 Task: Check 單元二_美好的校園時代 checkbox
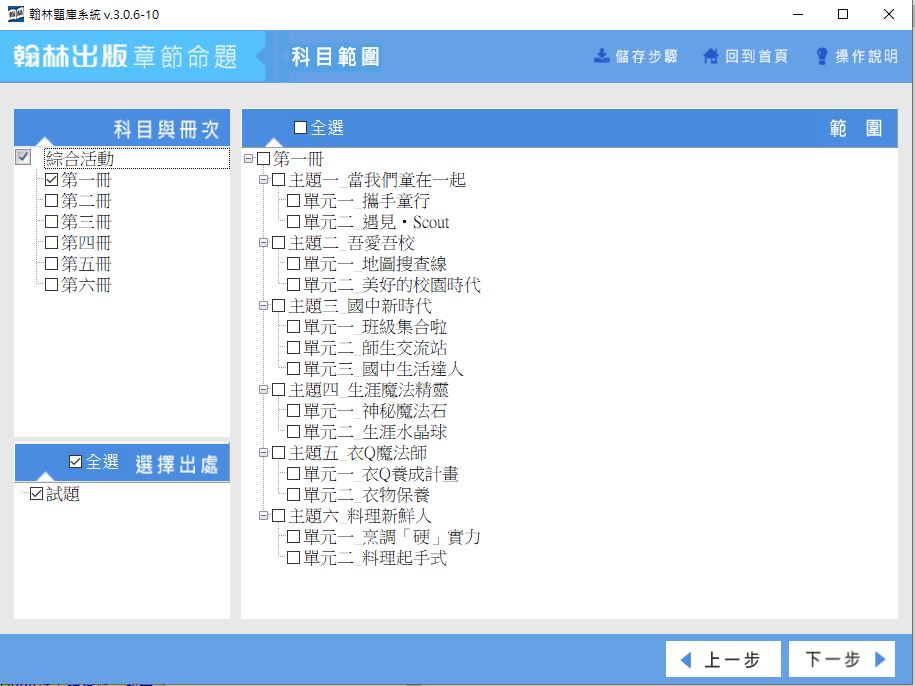click(x=294, y=285)
